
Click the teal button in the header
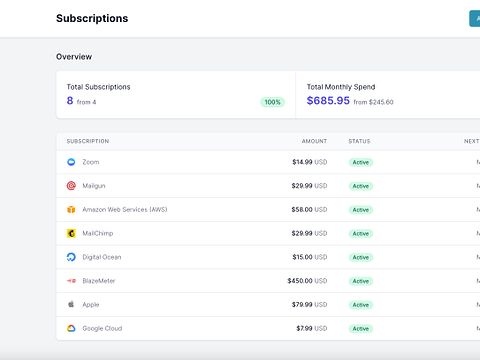click(x=475, y=19)
